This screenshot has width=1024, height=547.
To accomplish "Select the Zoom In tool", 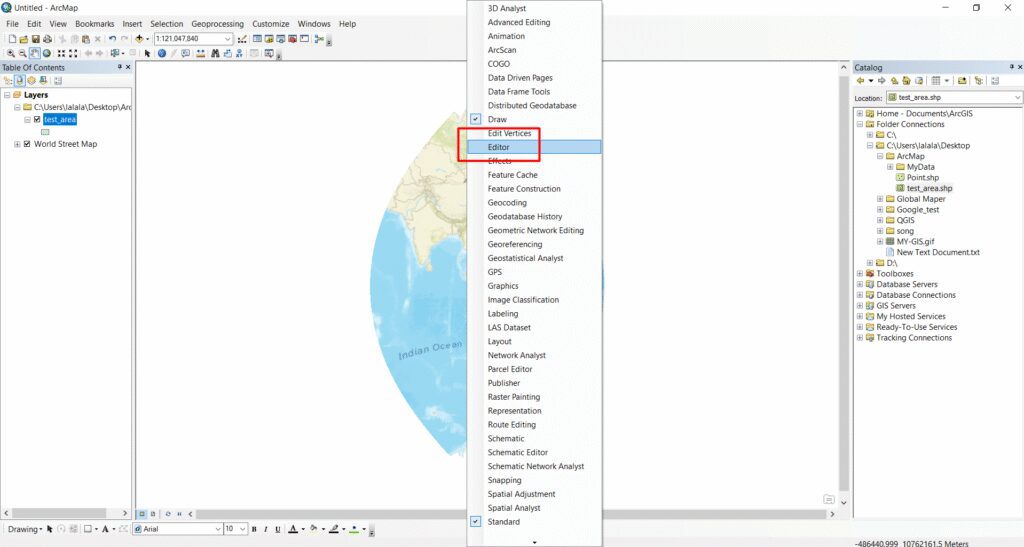I will pos(10,54).
